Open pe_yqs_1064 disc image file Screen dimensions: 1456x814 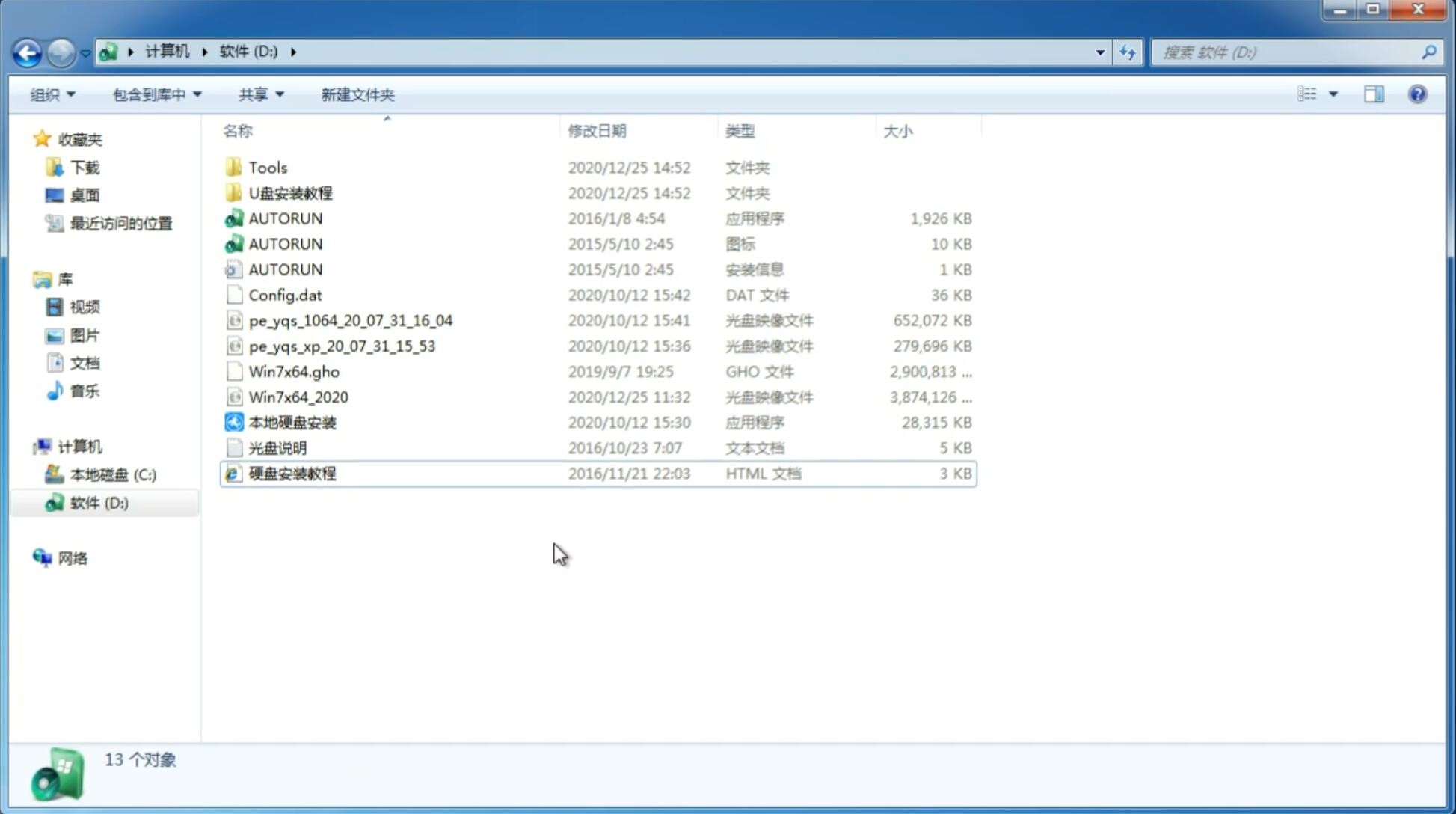pos(350,320)
